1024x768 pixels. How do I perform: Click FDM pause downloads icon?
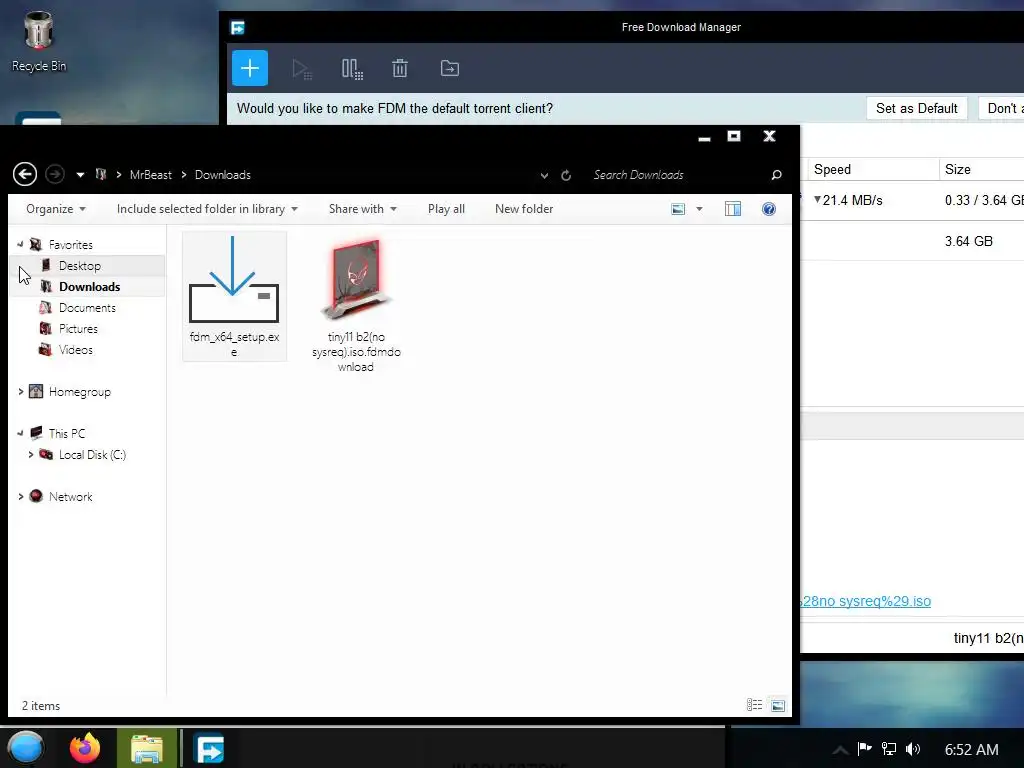[352, 69]
